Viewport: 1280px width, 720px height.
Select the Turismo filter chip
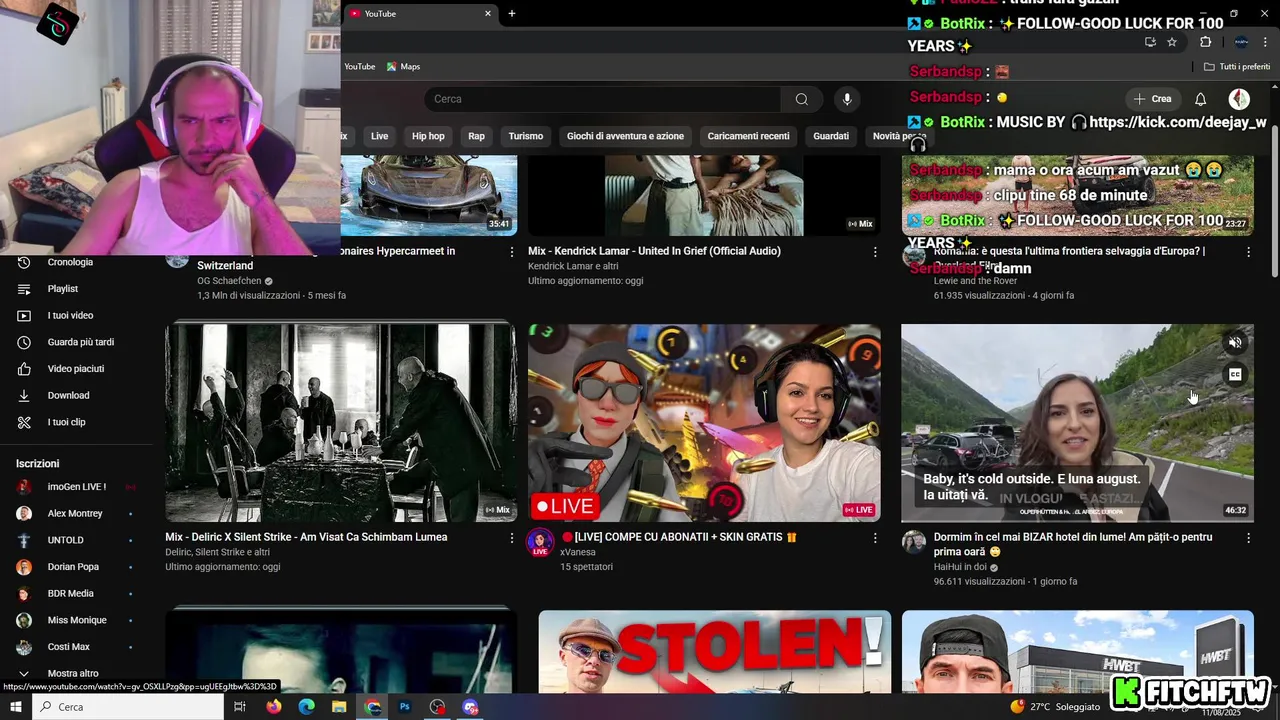tap(526, 136)
